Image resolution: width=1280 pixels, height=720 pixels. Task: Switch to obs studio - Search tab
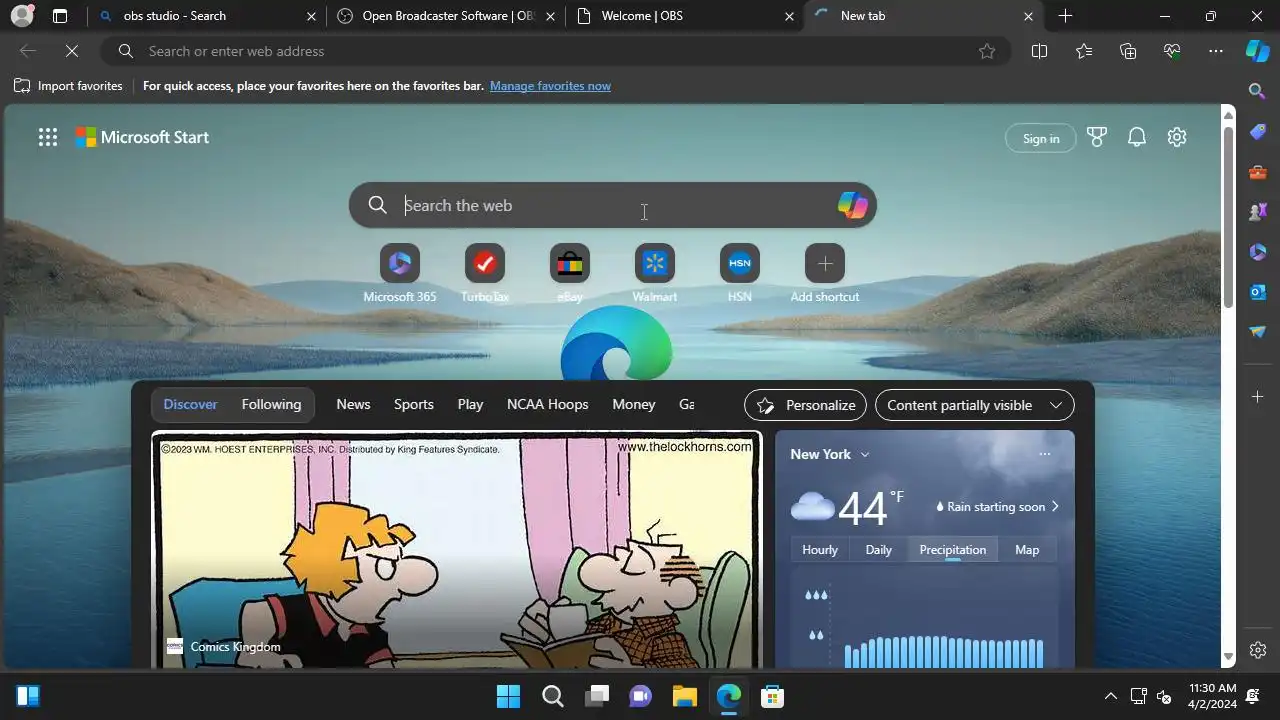pyautogui.click(x=206, y=16)
